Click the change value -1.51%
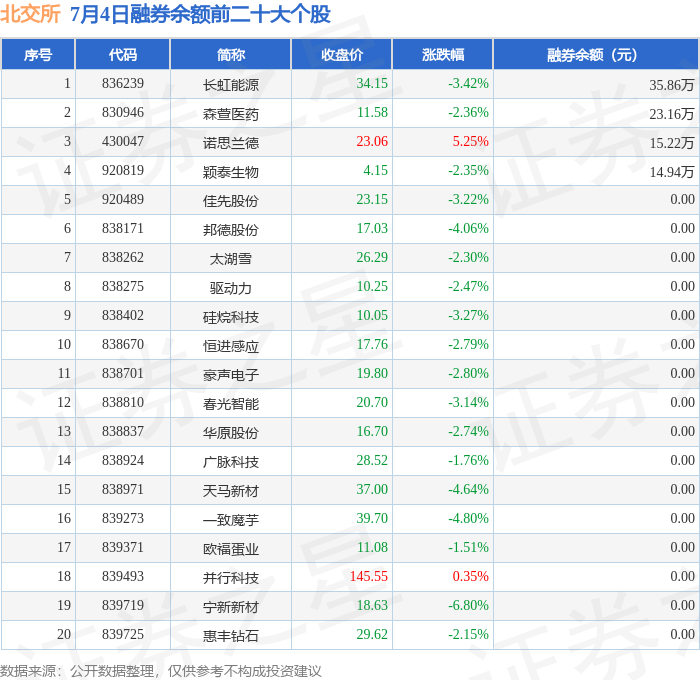The width and height of the screenshot is (700, 680). click(x=468, y=548)
